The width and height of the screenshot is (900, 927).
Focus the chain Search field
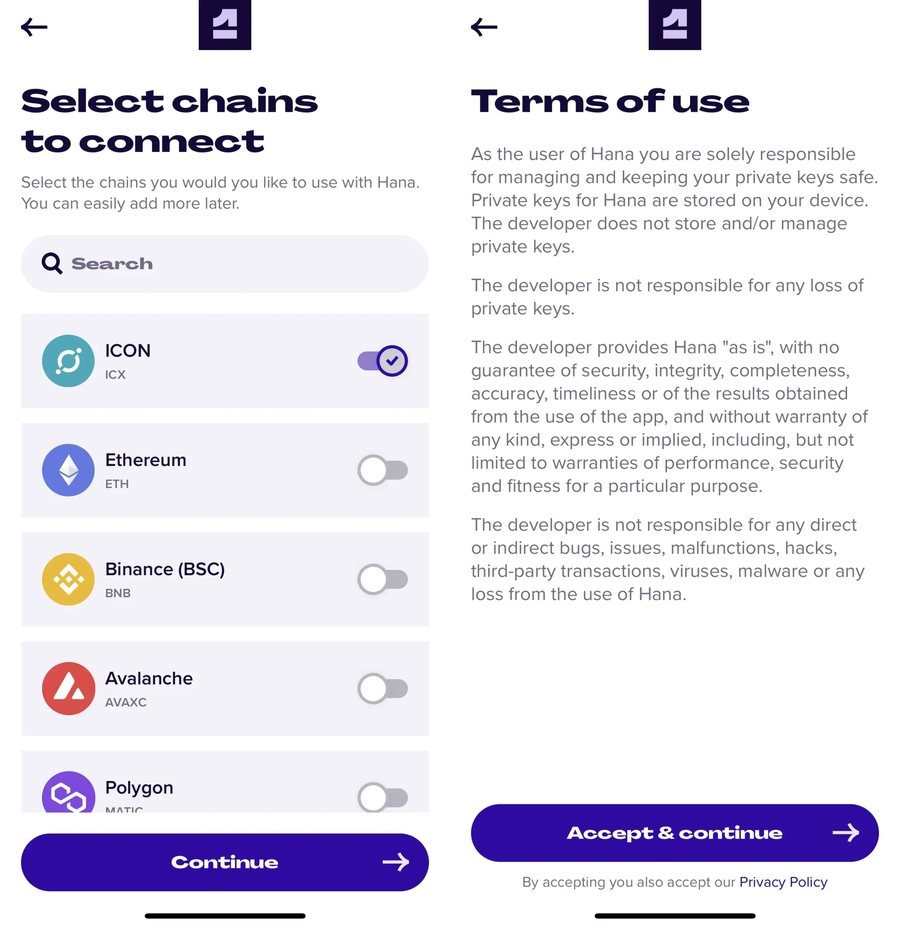(x=240, y=264)
